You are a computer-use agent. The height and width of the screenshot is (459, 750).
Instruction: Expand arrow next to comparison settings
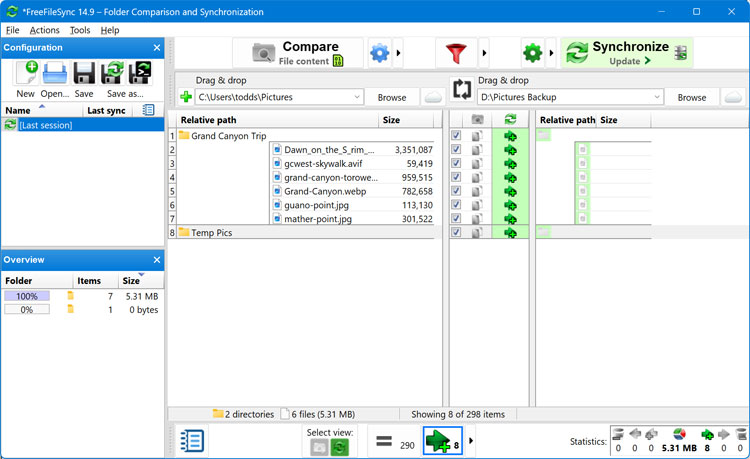pos(398,53)
